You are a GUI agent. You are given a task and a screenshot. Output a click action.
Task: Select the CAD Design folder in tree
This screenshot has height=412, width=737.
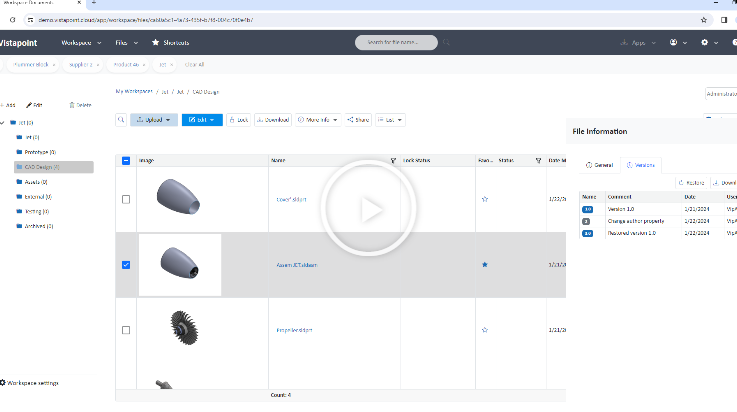(40, 167)
